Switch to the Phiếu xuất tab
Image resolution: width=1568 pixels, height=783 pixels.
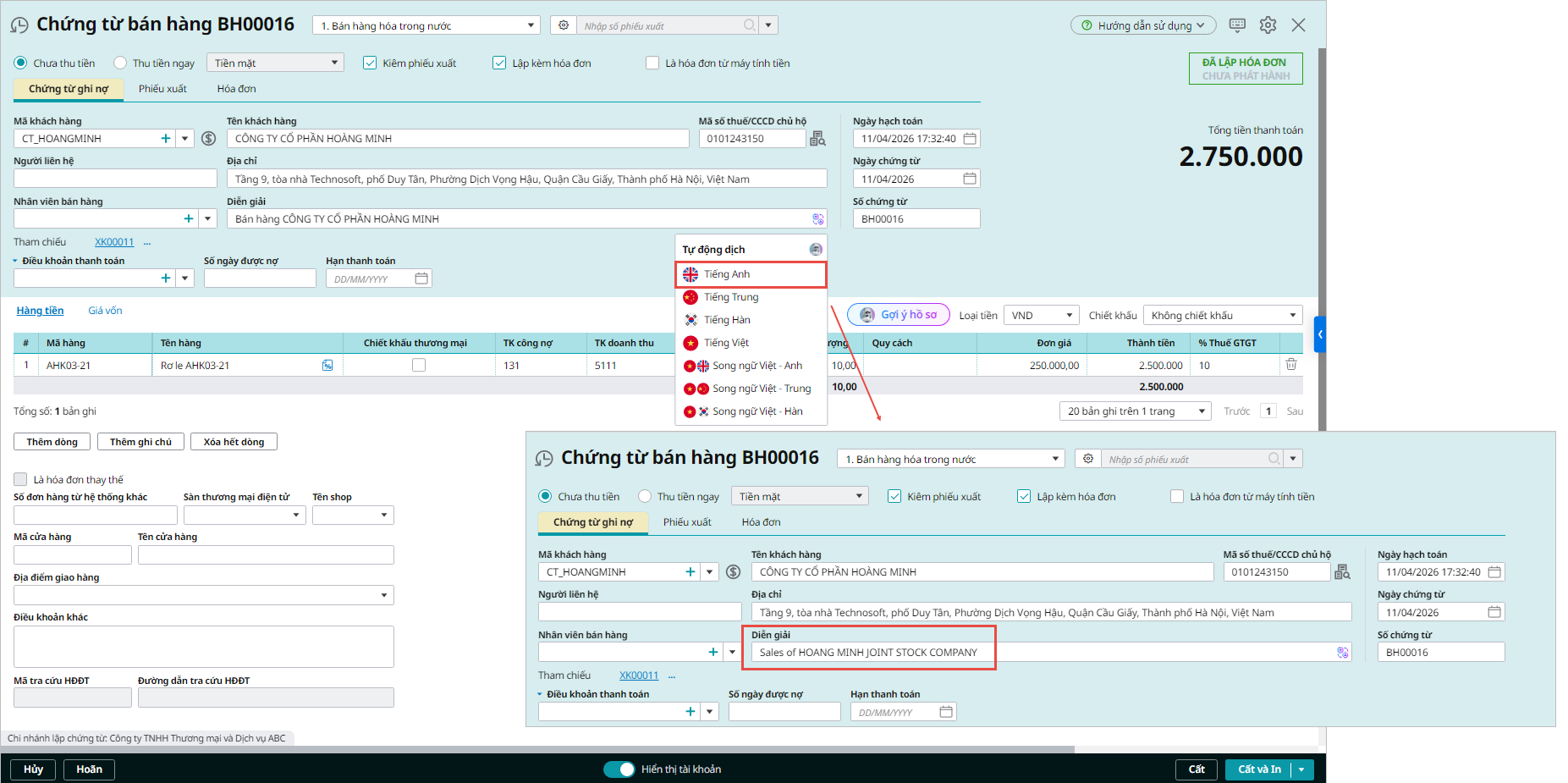tap(162, 89)
